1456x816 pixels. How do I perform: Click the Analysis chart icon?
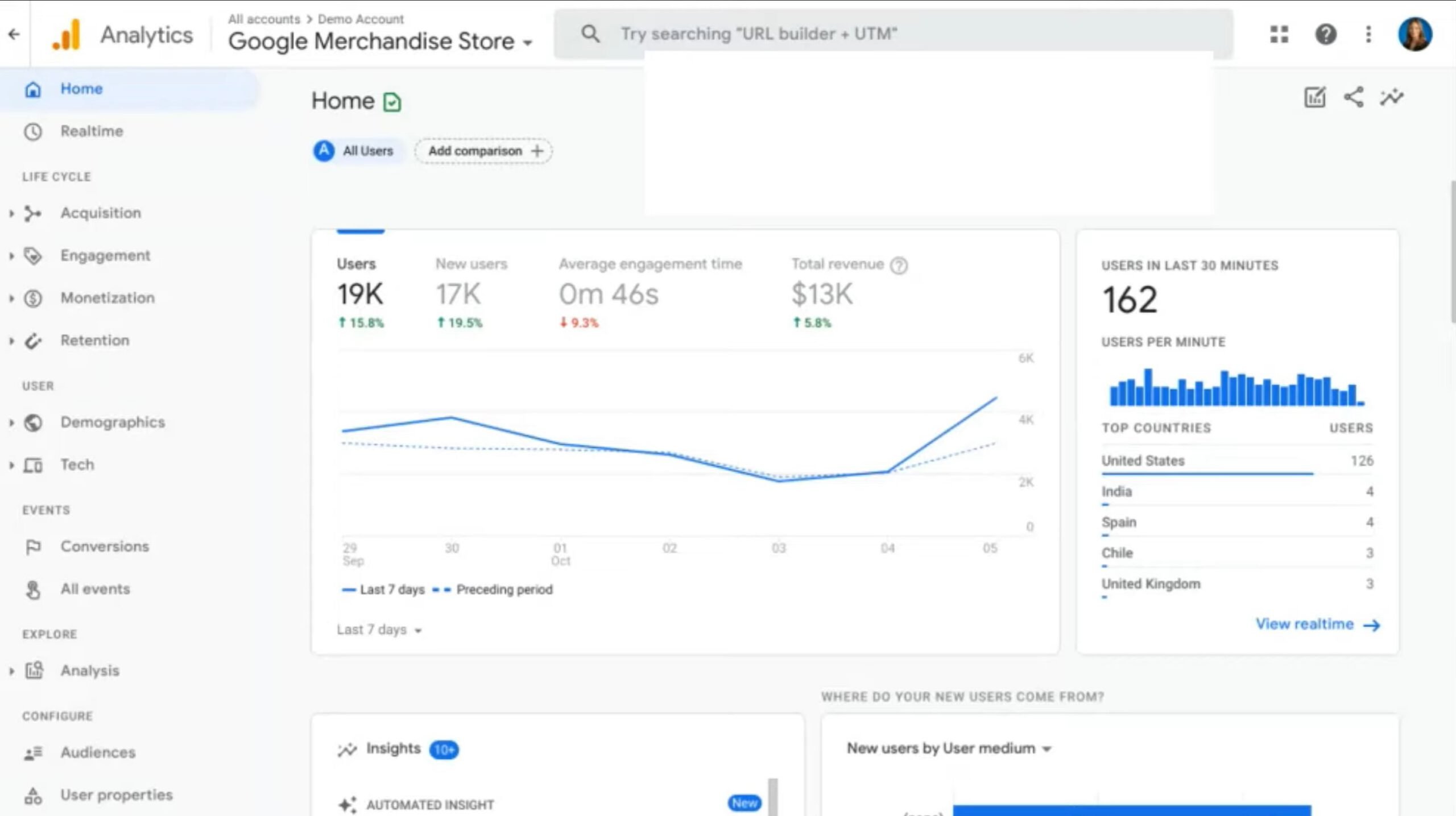pyautogui.click(x=34, y=670)
